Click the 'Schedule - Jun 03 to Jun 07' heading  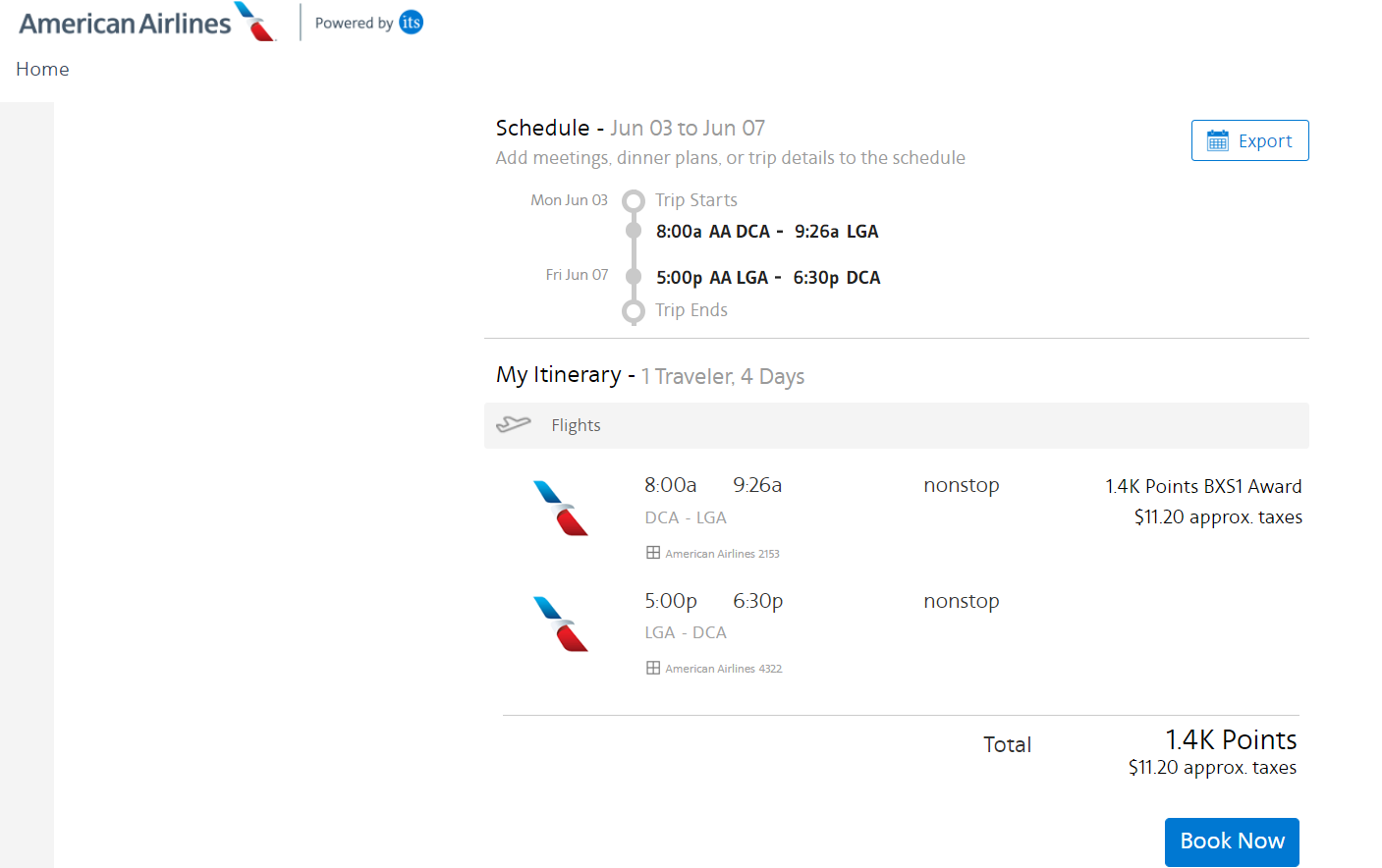point(630,128)
